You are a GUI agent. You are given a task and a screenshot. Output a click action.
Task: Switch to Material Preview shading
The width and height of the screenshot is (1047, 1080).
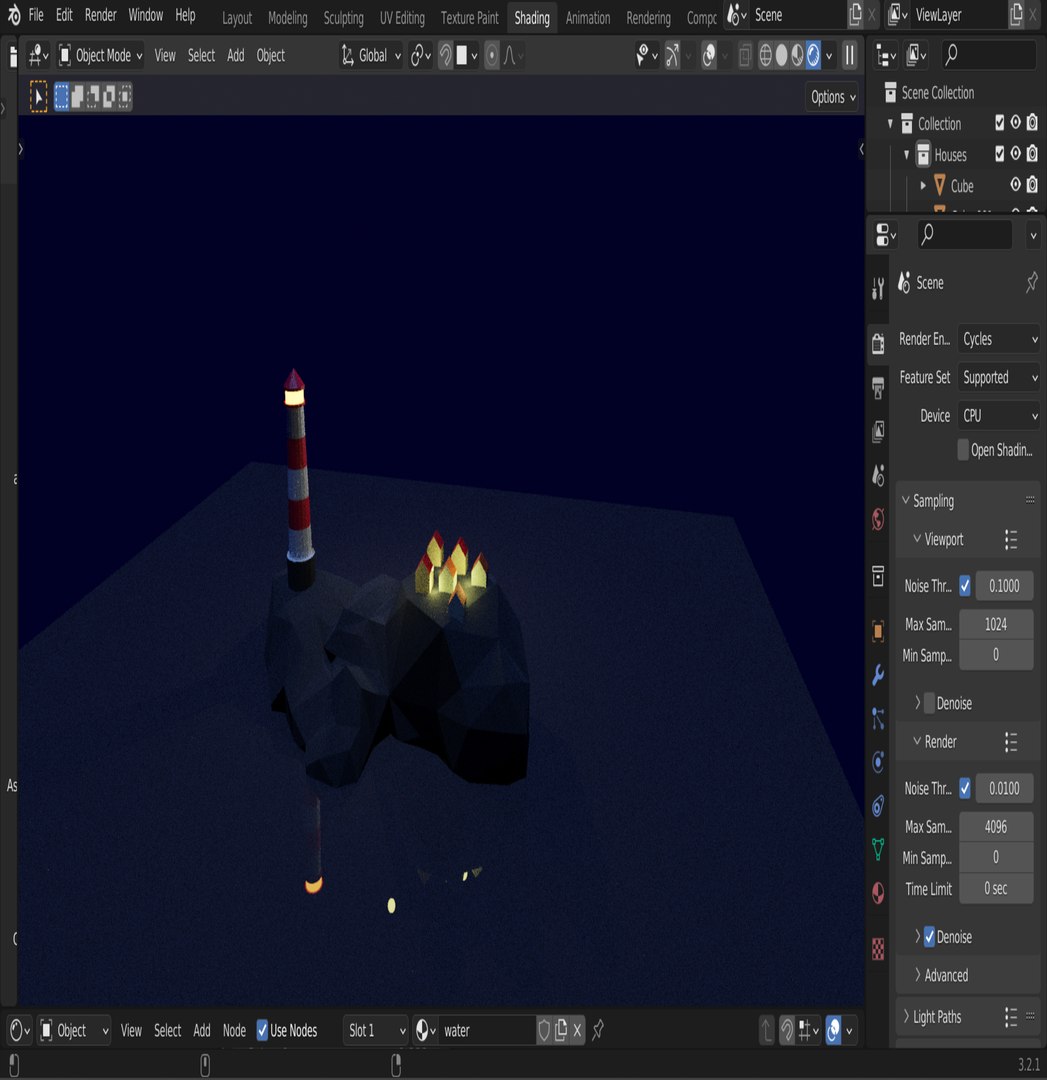coord(797,56)
